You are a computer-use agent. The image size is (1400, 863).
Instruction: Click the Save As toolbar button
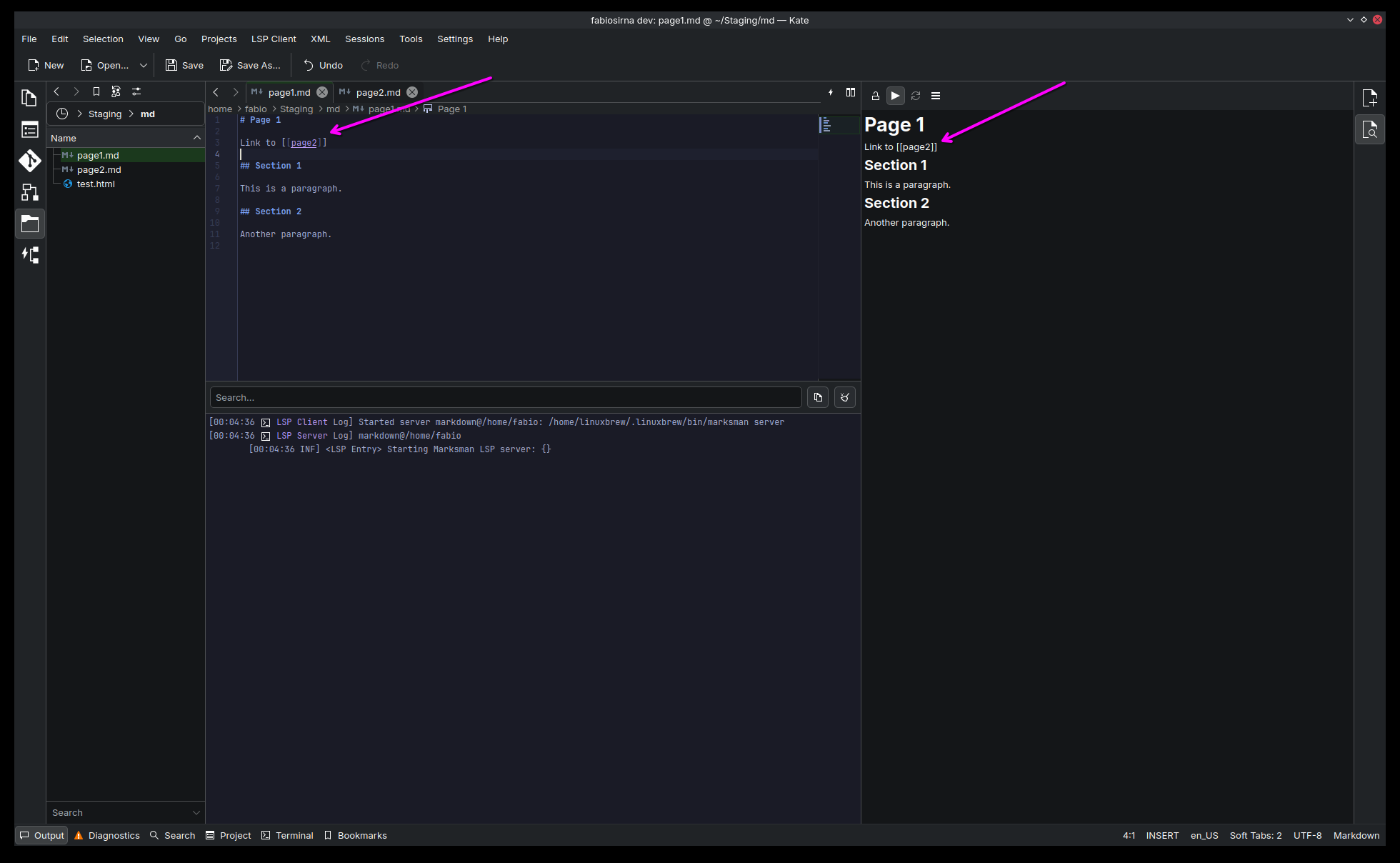coord(250,65)
